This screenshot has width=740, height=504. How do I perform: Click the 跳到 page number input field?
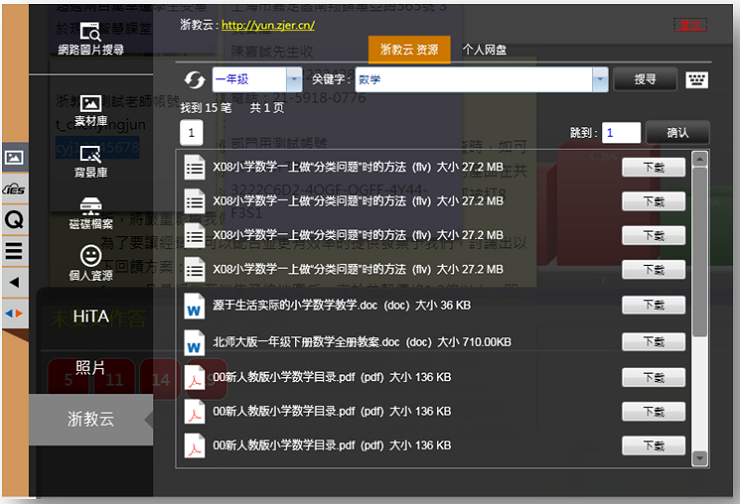[622, 133]
